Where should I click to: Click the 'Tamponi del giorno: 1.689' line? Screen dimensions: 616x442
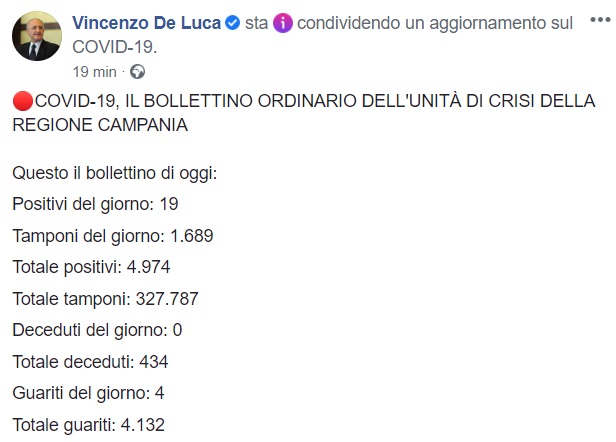(113, 236)
